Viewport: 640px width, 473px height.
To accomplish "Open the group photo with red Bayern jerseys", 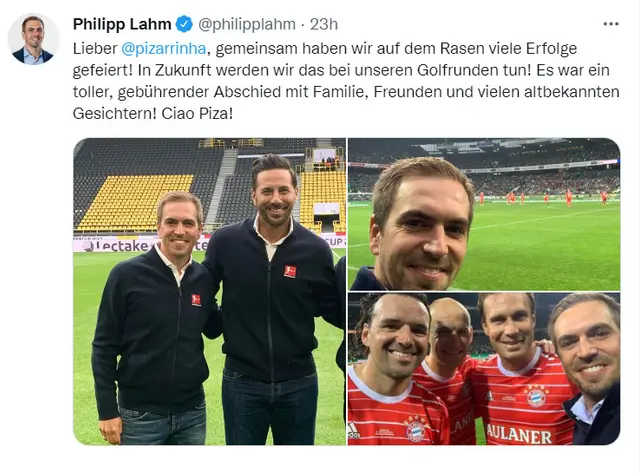I will pos(484,369).
